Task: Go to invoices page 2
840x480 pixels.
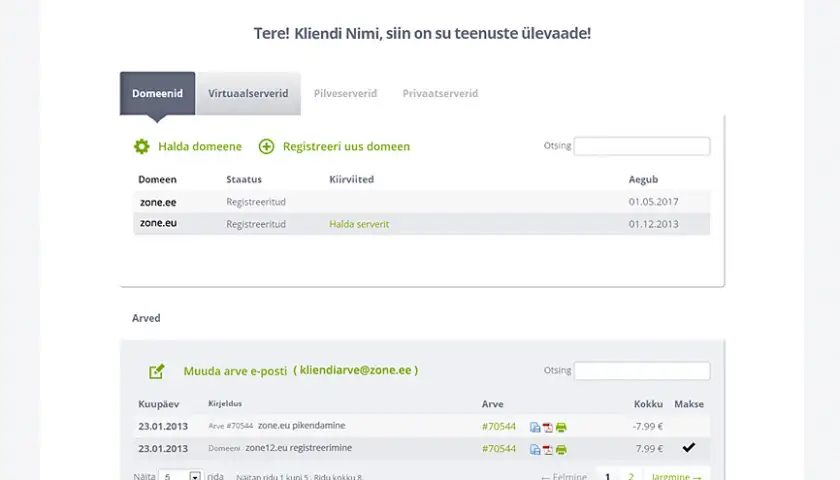Action: pyautogui.click(x=631, y=476)
